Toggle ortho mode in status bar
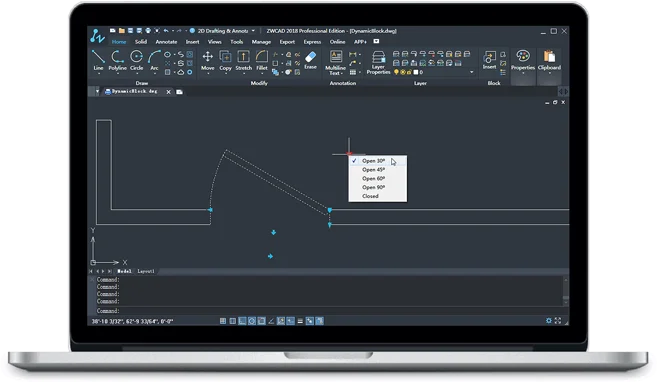Viewport: 657px width, 382px height. [242, 321]
